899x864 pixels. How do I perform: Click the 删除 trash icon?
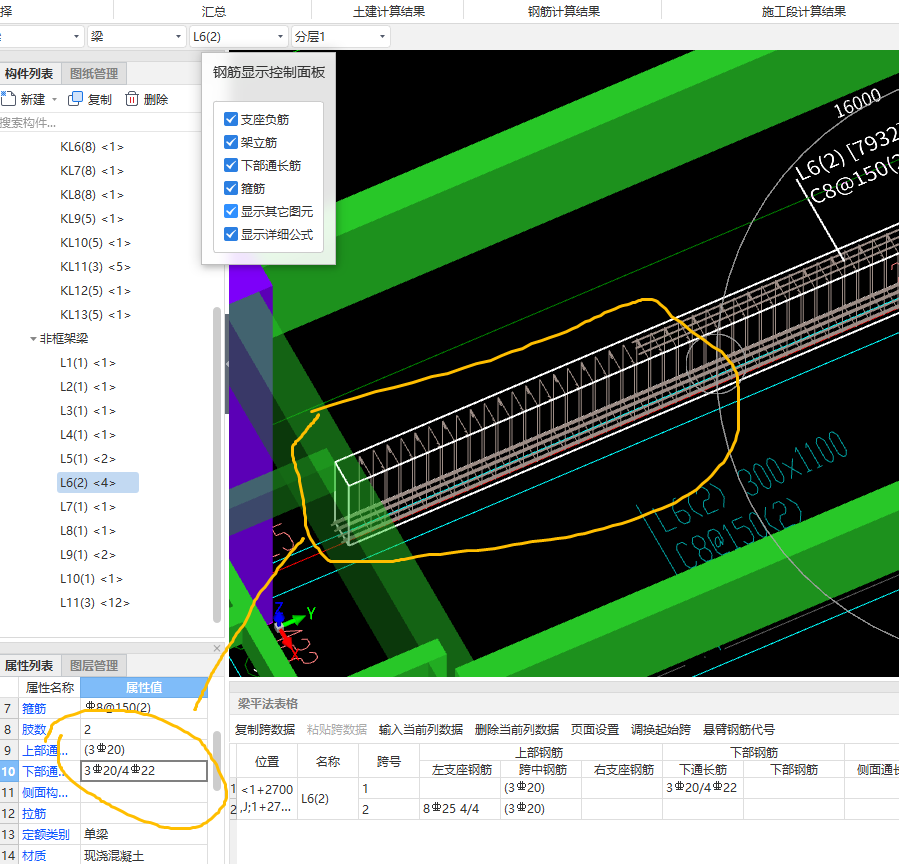click(132, 99)
